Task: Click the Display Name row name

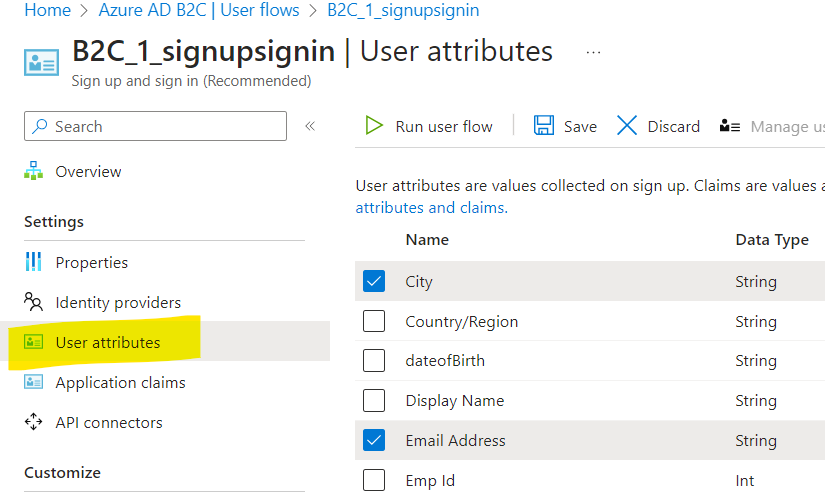Action: point(455,401)
